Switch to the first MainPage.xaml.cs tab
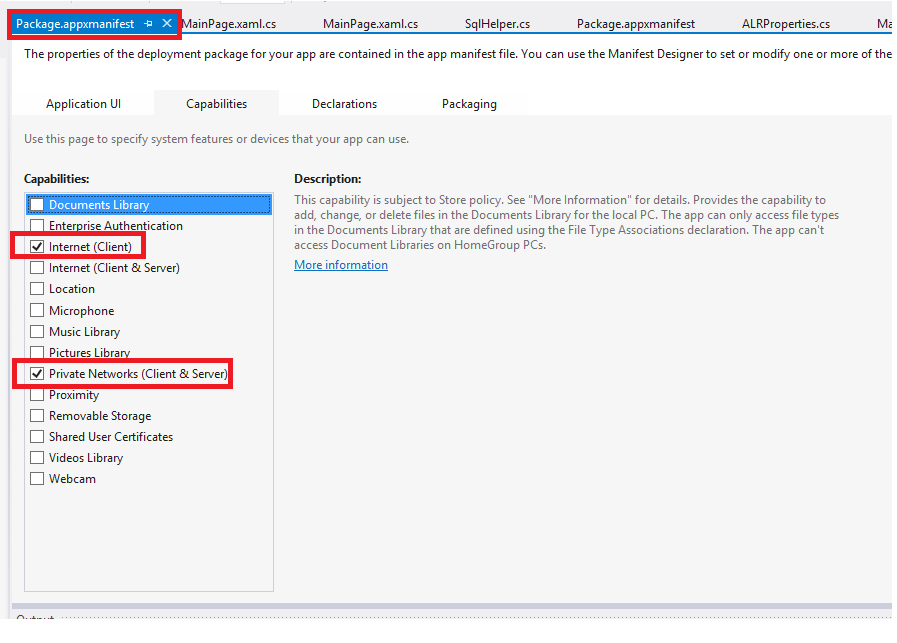This screenshot has width=897, height=643. point(229,24)
